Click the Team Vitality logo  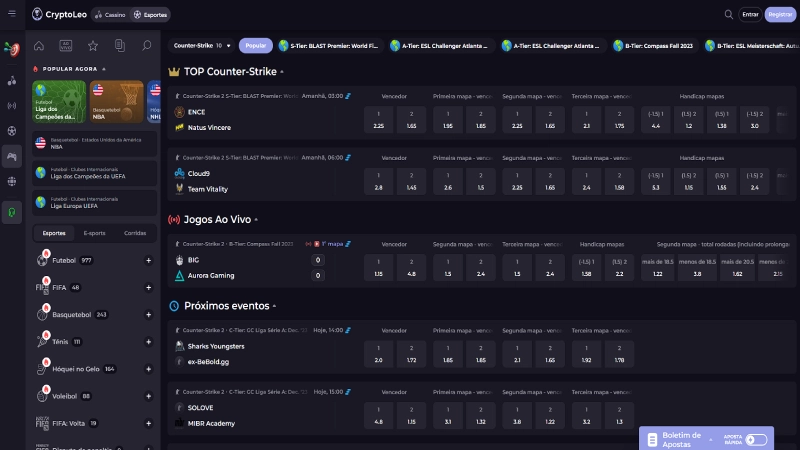coord(179,189)
